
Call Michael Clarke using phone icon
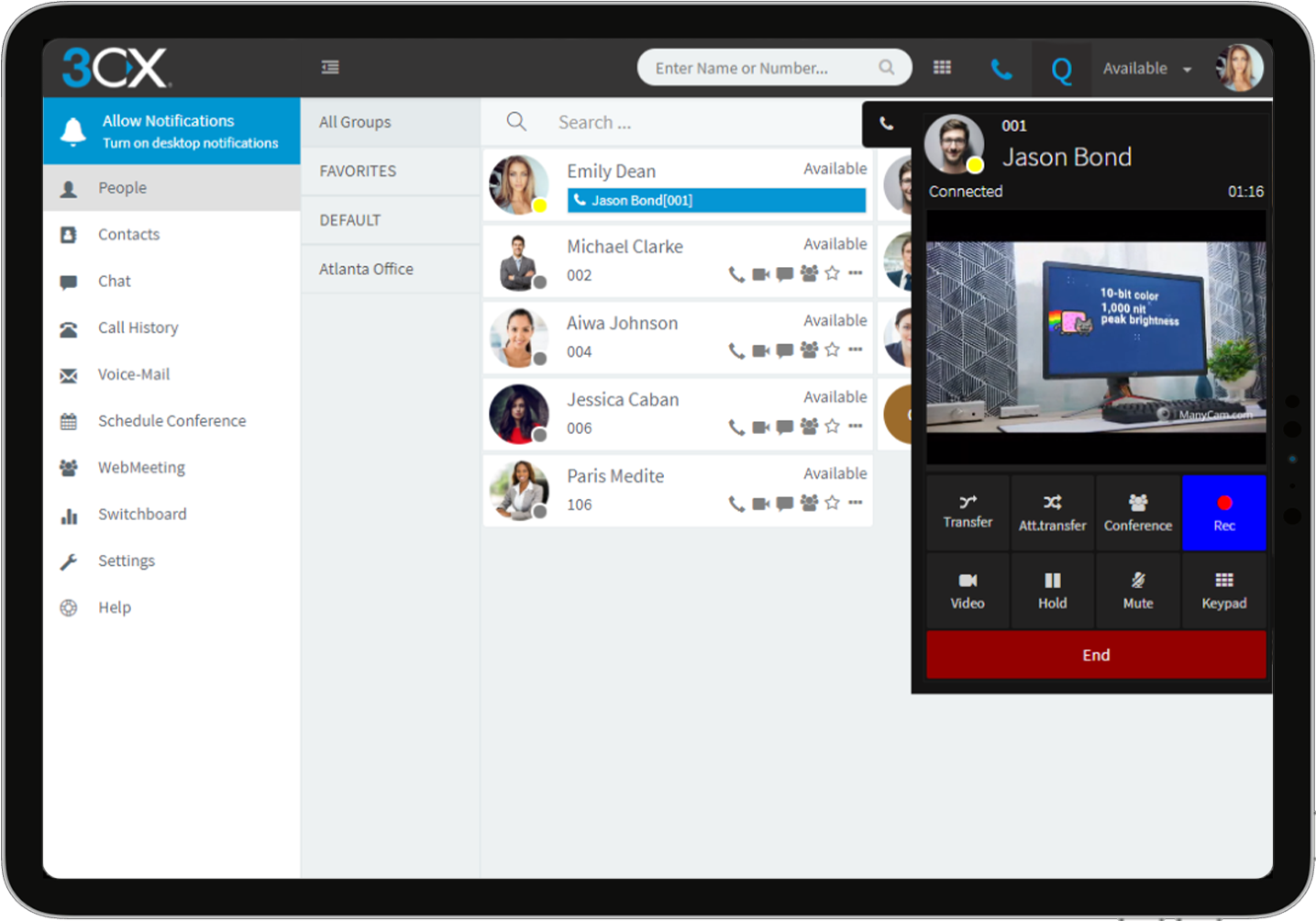pyautogui.click(x=736, y=273)
